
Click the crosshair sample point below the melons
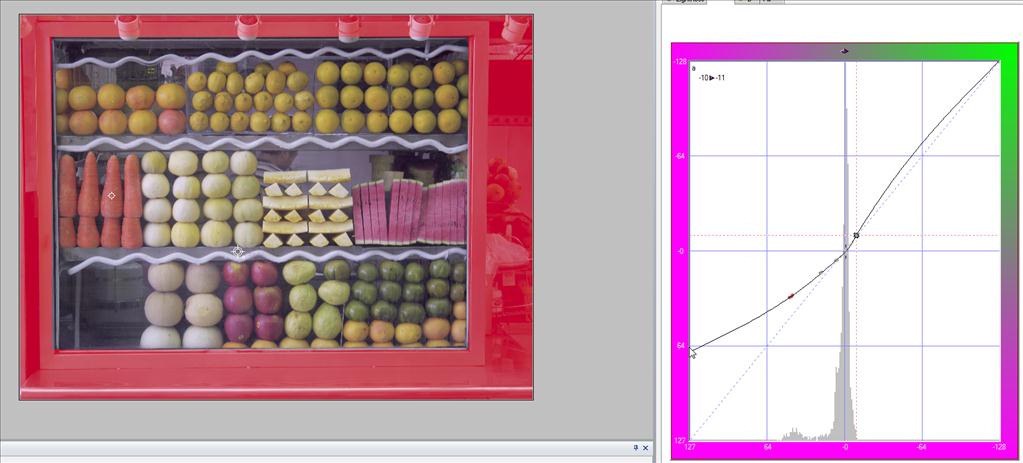coord(237,252)
